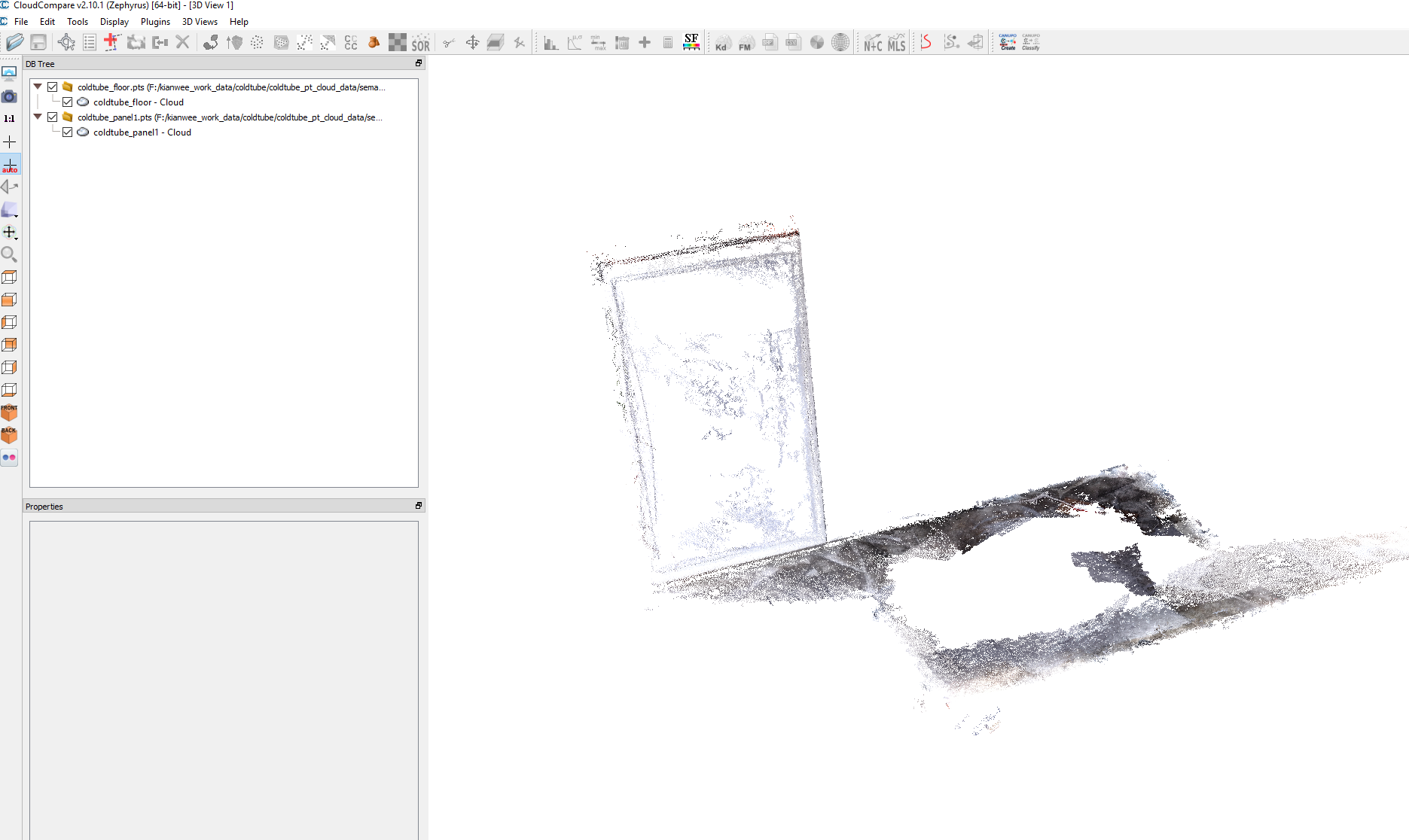Float the Properties panel
The width and height of the screenshot is (1409, 840).
point(419,506)
